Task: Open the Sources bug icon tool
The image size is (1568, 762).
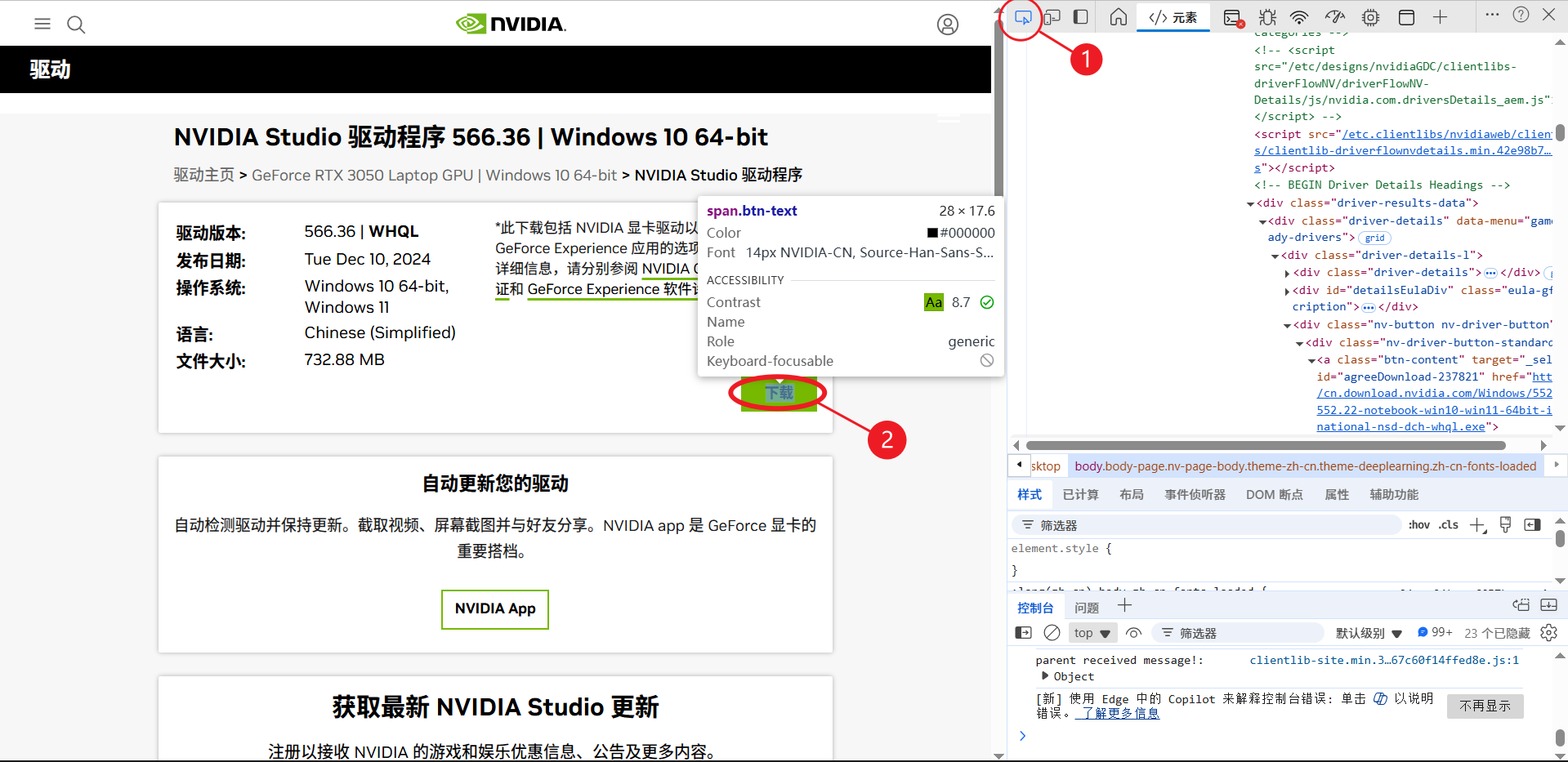Action: (1267, 17)
